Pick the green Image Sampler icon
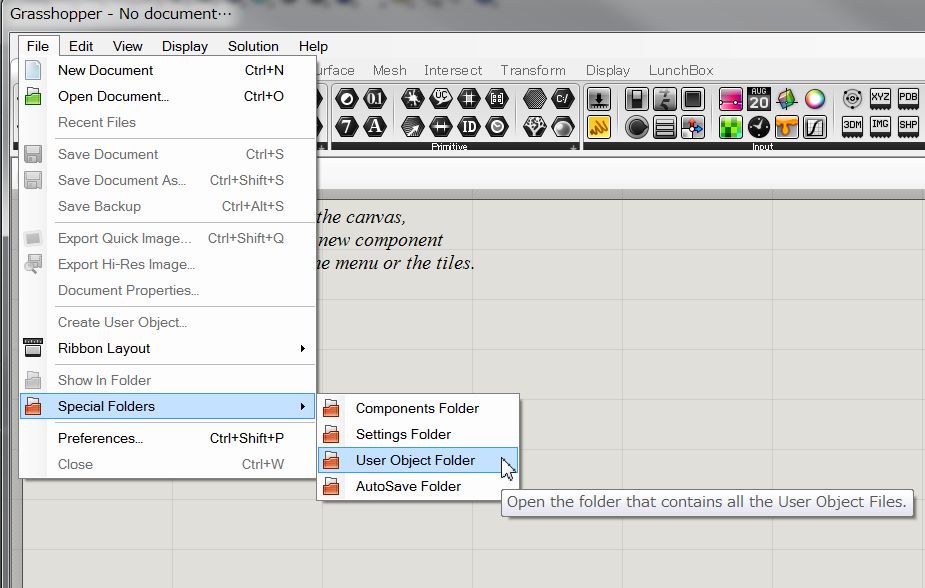Screen dimensions: 925x588 pos(730,127)
